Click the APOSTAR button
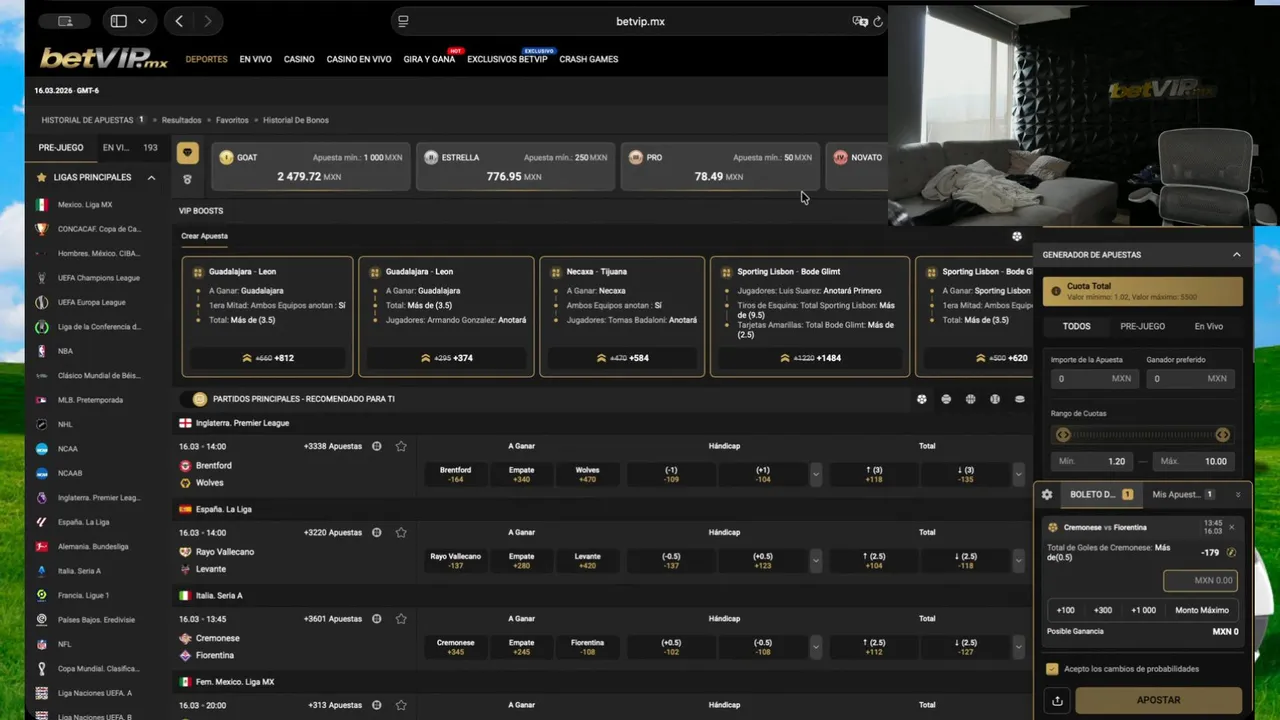Viewport: 1280px width, 720px height. point(1158,700)
